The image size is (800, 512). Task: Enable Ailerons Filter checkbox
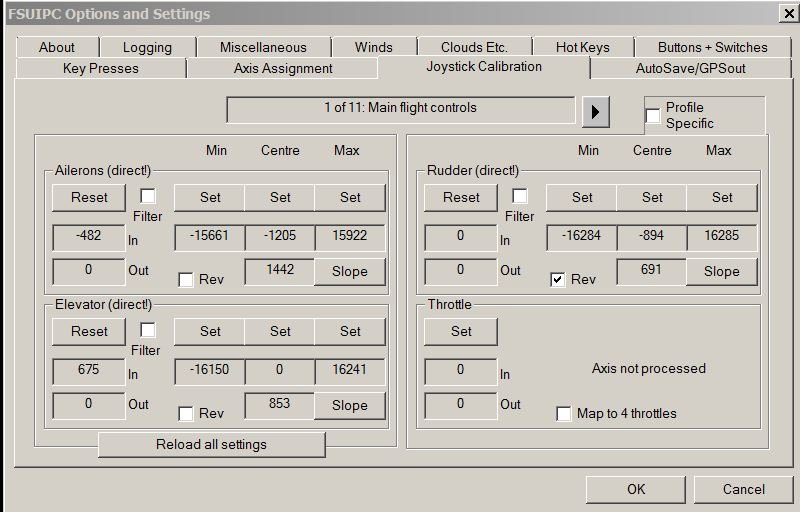(148, 196)
